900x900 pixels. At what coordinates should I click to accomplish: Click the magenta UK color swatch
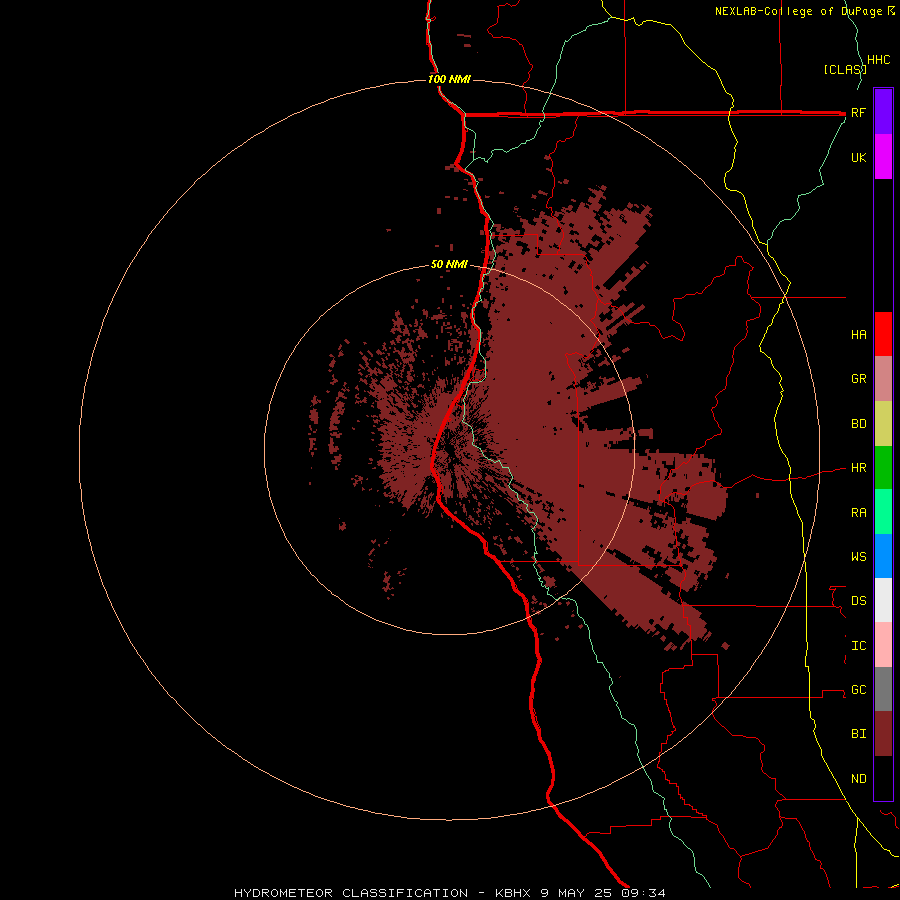tap(883, 157)
